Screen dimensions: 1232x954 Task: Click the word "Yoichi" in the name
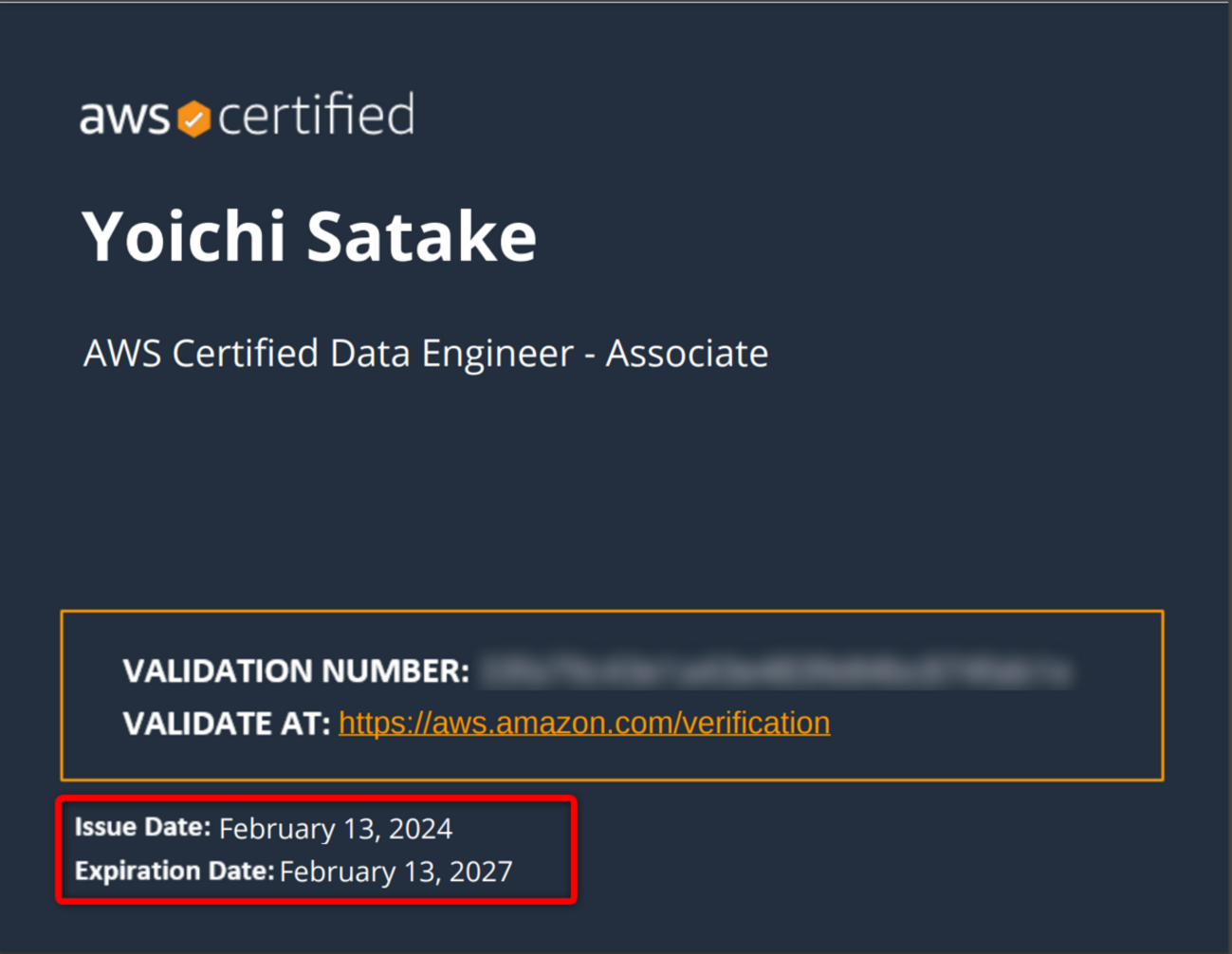point(184,236)
